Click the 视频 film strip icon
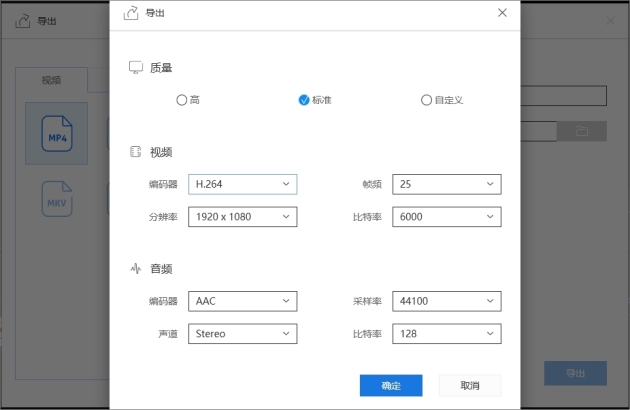The width and height of the screenshot is (630, 410). click(x=136, y=152)
